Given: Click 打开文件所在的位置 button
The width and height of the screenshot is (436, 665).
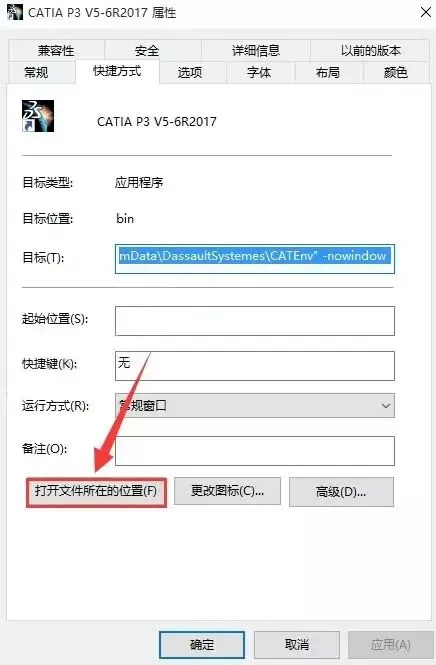Looking at the screenshot, I should pyautogui.click(x=96, y=492).
